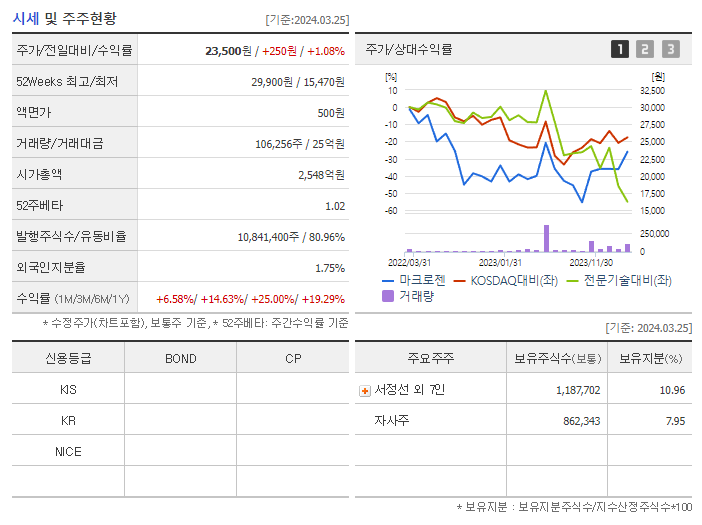Click the green 전문기술대비(좌) legend marker
Screen dimensions: 702x525
[572, 281]
